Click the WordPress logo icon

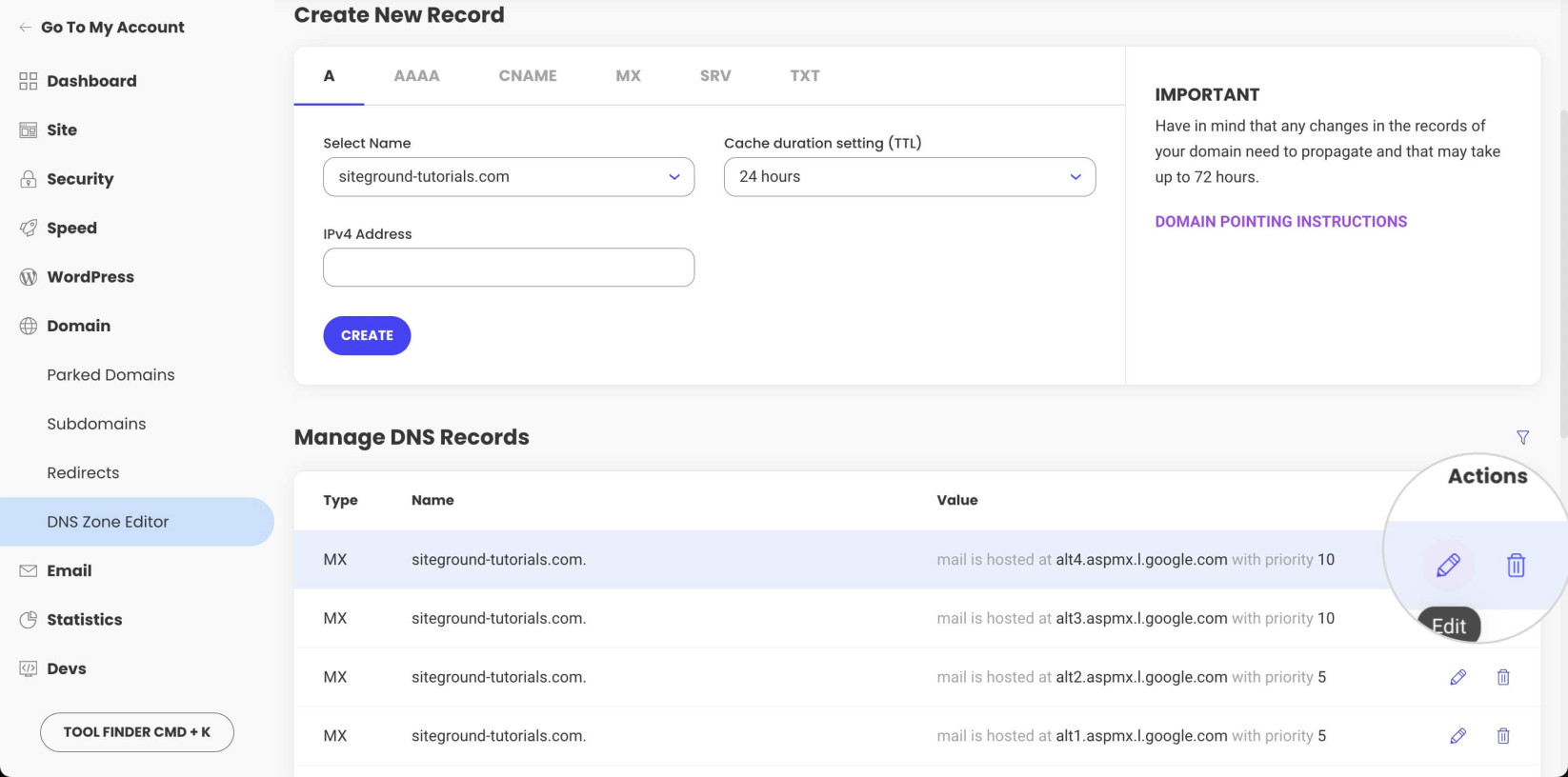tap(29, 277)
